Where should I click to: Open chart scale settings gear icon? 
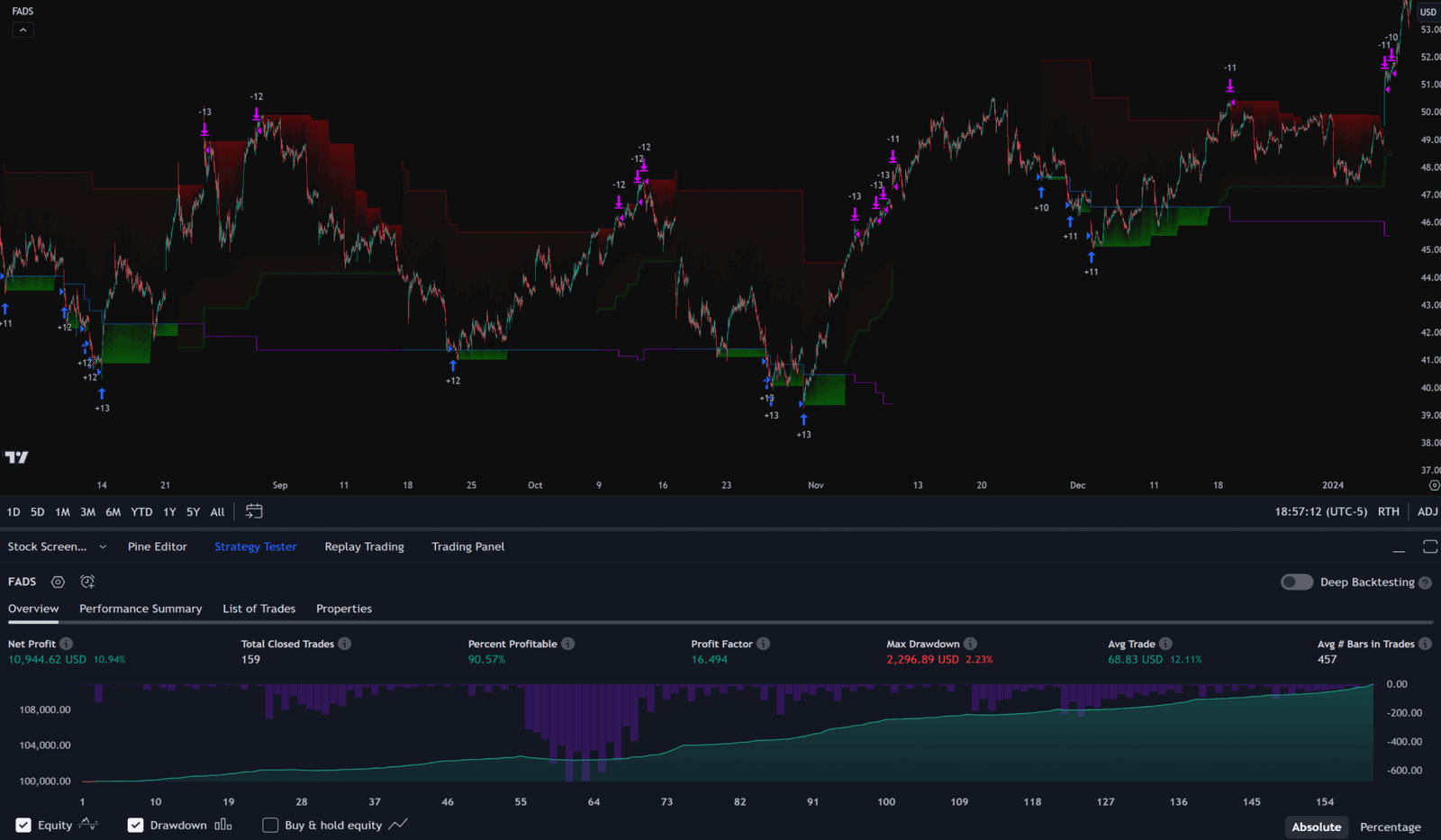click(x=1434, y=485)
